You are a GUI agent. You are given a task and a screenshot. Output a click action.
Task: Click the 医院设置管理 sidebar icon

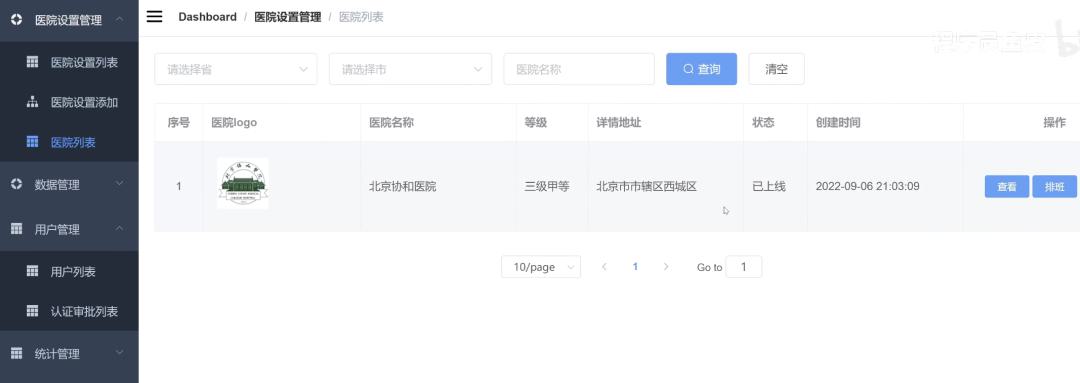tap(17, 20)
